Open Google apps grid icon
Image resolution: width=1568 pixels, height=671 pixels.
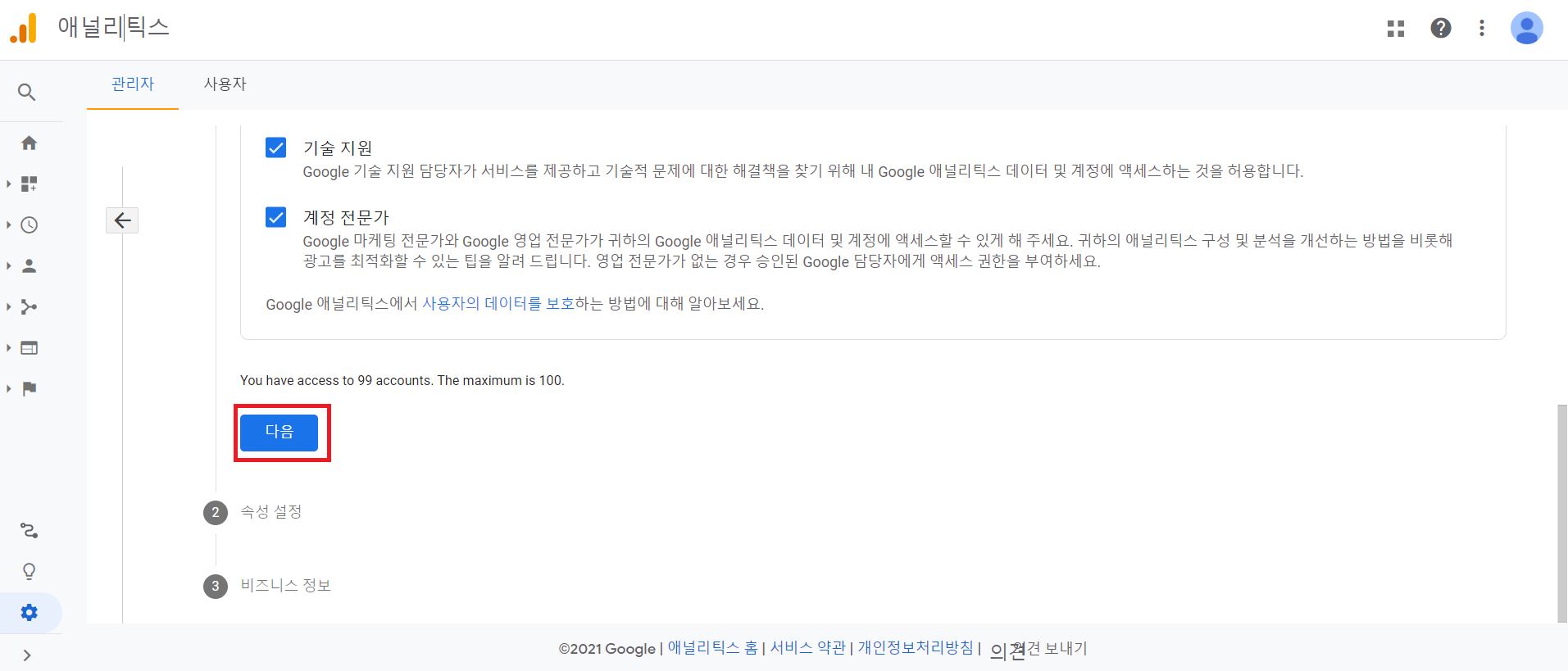click(x=1395, y=29)
